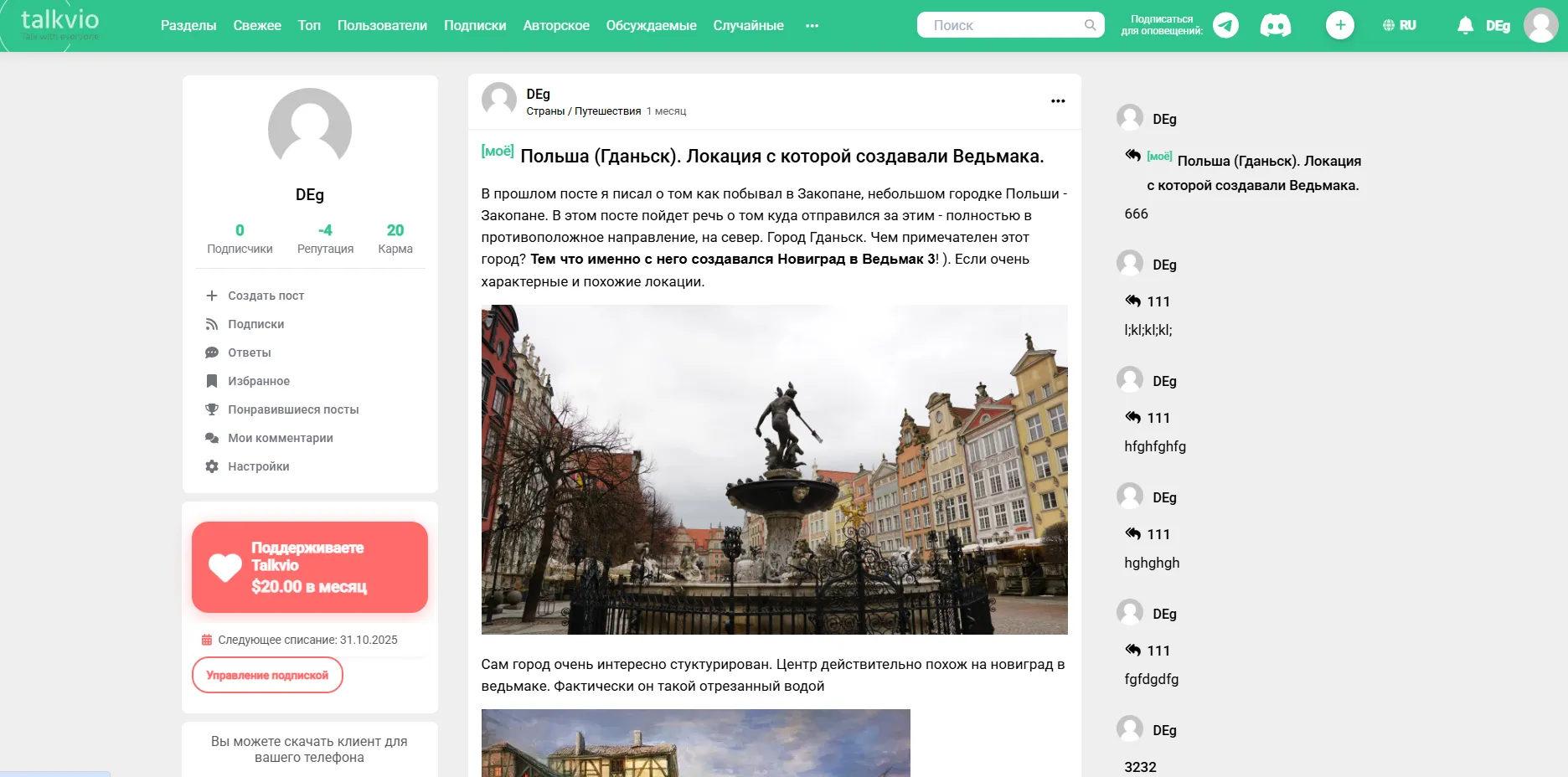Click the speech bubble icon beside Ответы

[x=212, y=352]
